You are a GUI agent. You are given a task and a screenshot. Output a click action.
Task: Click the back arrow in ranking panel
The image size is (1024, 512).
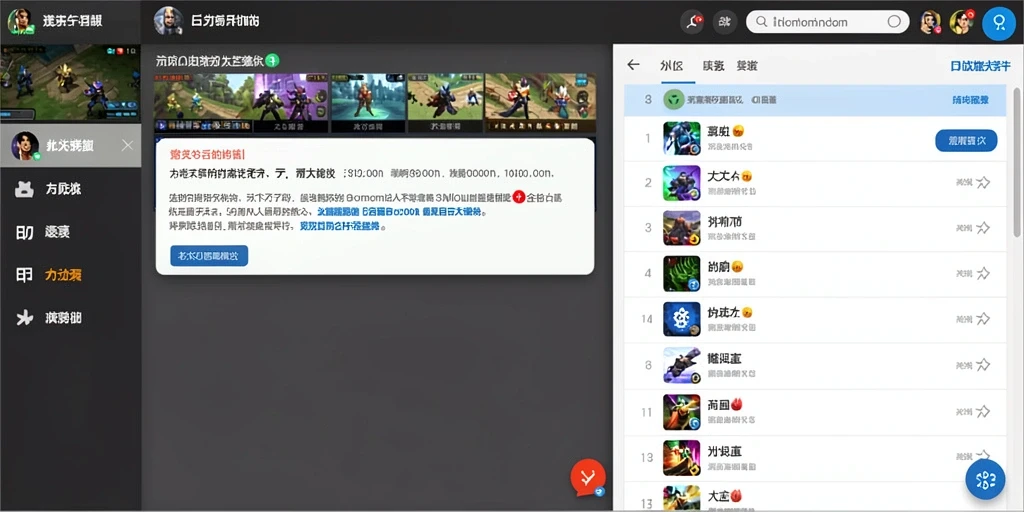click(633, 65)
